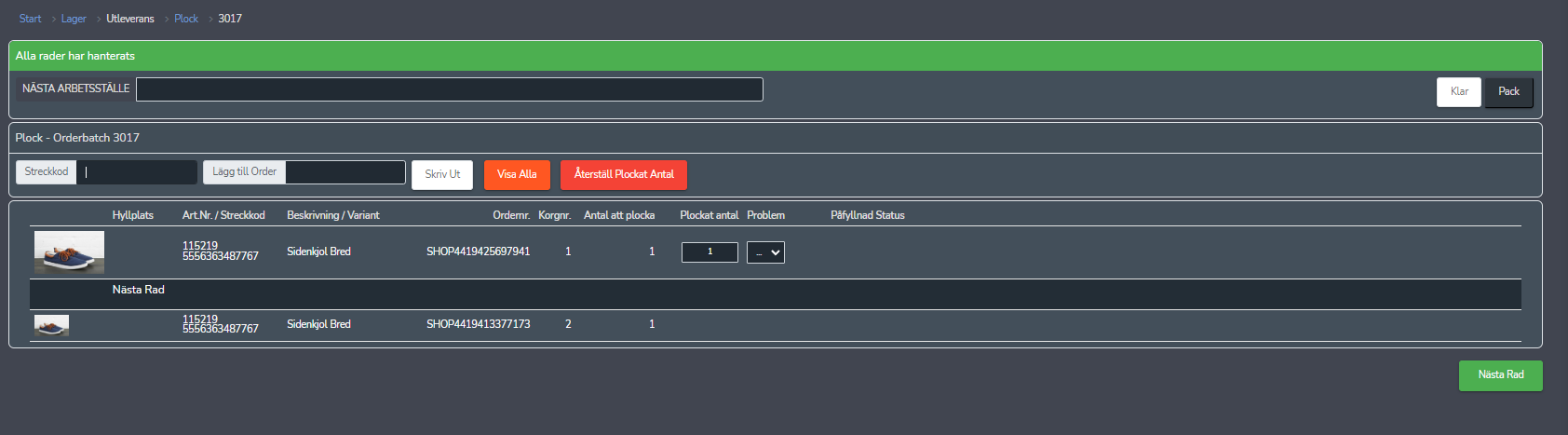Click the Lägg till Order label
This screenshot has height=435, width=1568.
point(244,171)
